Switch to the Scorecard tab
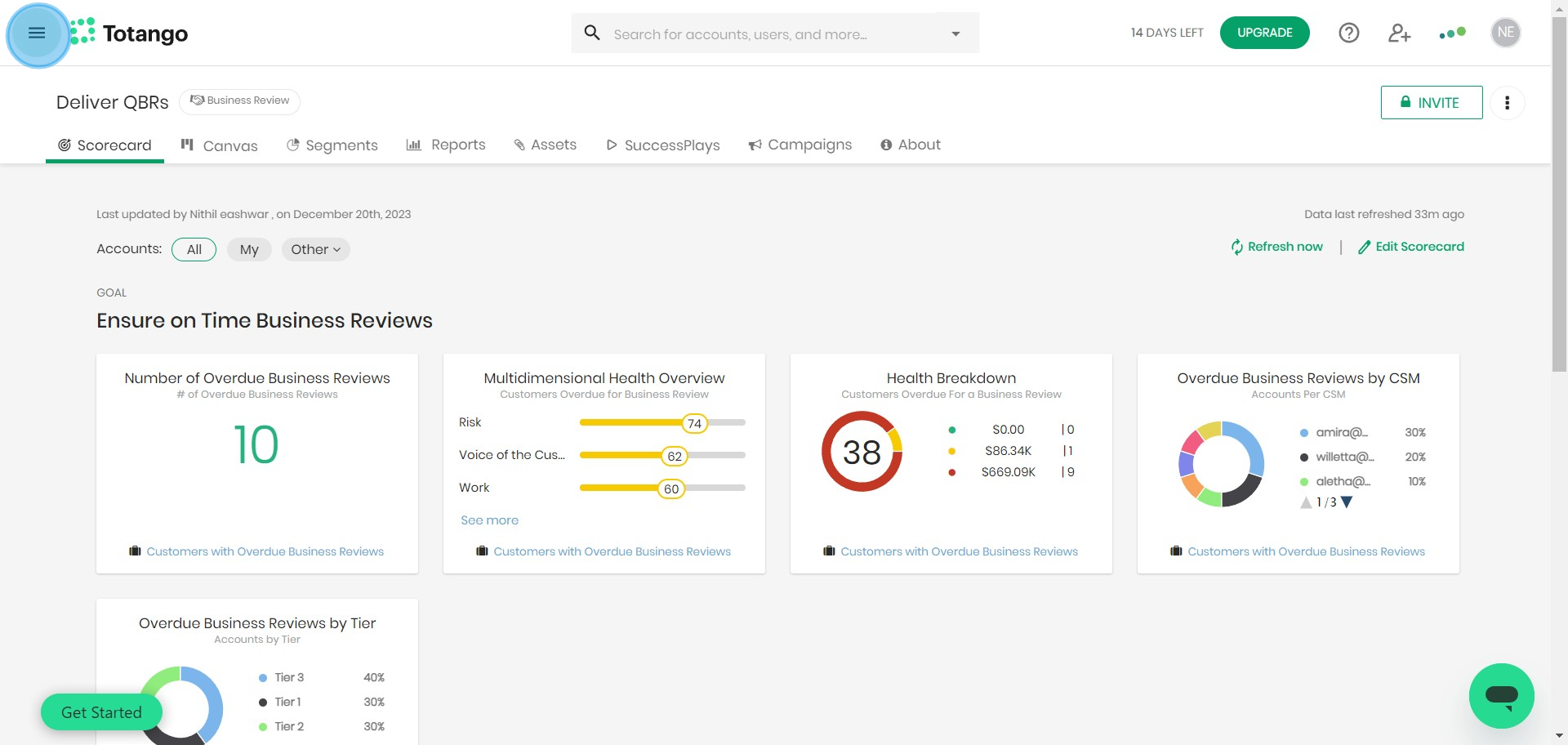The height and width of the screenshot is (745, 1568). pos(105,145)
